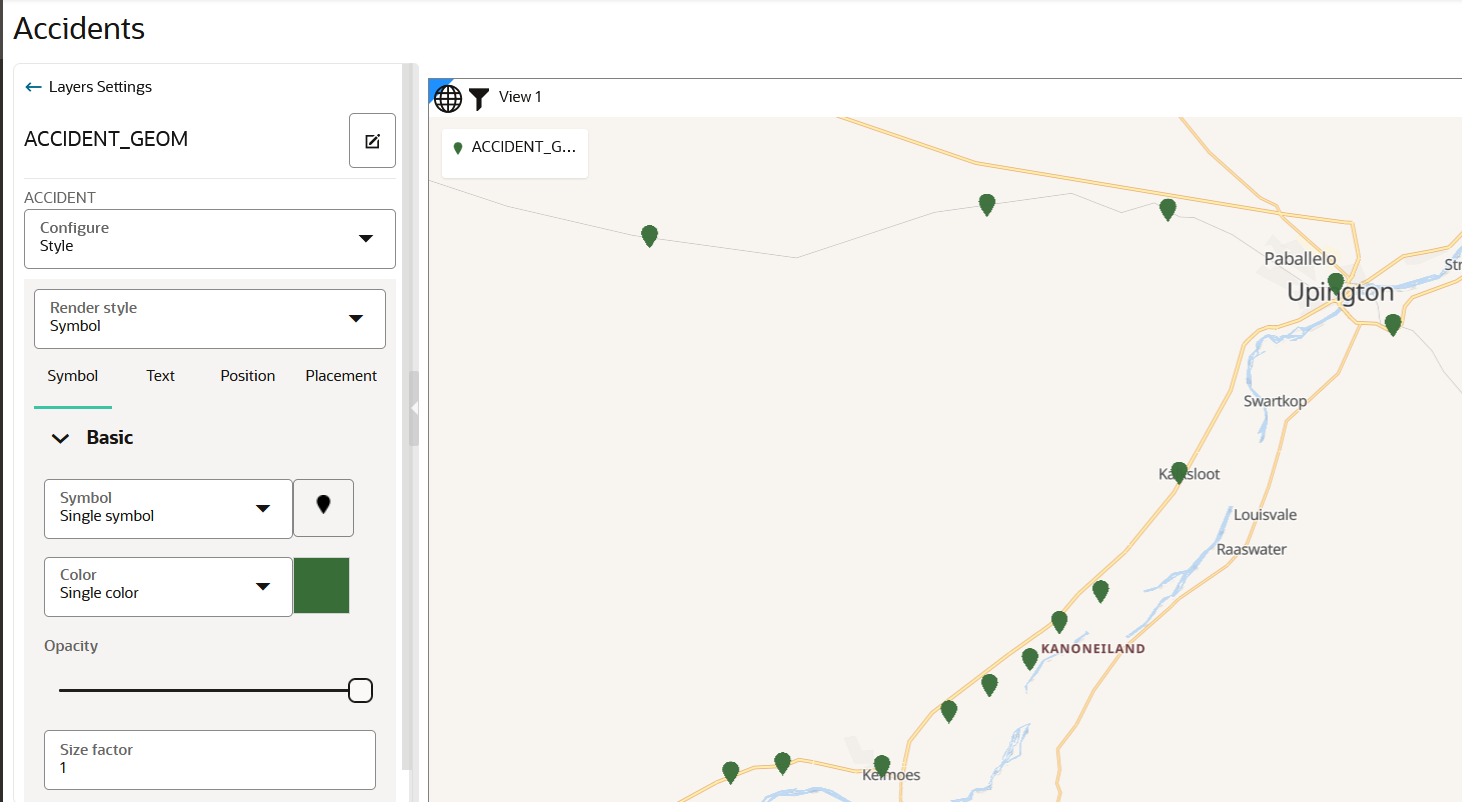The height and width of the screenshot is (802, 1462).
Task: Open the green color swatch
Action: pos(321,585)
